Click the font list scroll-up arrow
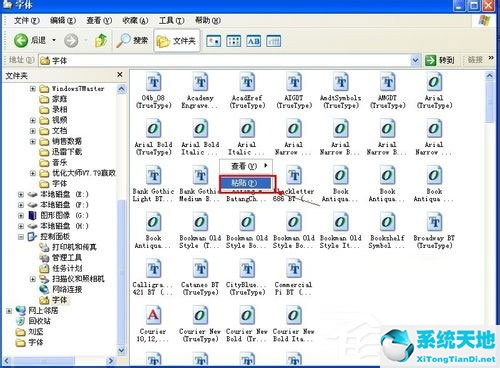Screen dimensions: 500x368 point(489,75)
